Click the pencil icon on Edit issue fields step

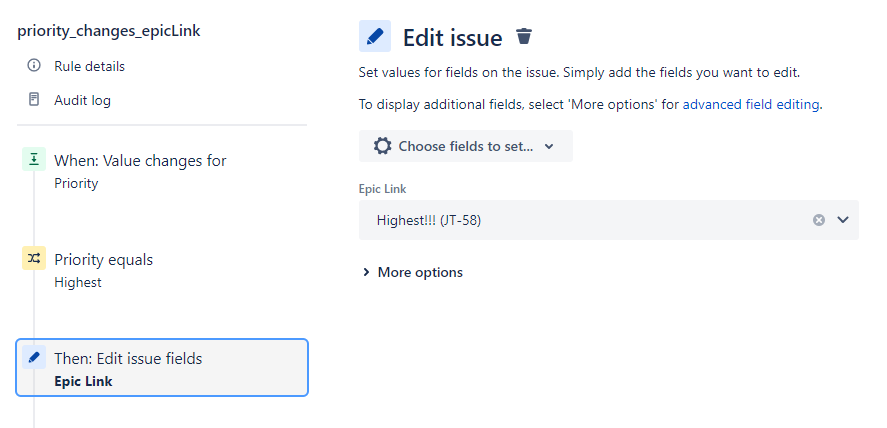pyautogui.click(x=34, y=357)
